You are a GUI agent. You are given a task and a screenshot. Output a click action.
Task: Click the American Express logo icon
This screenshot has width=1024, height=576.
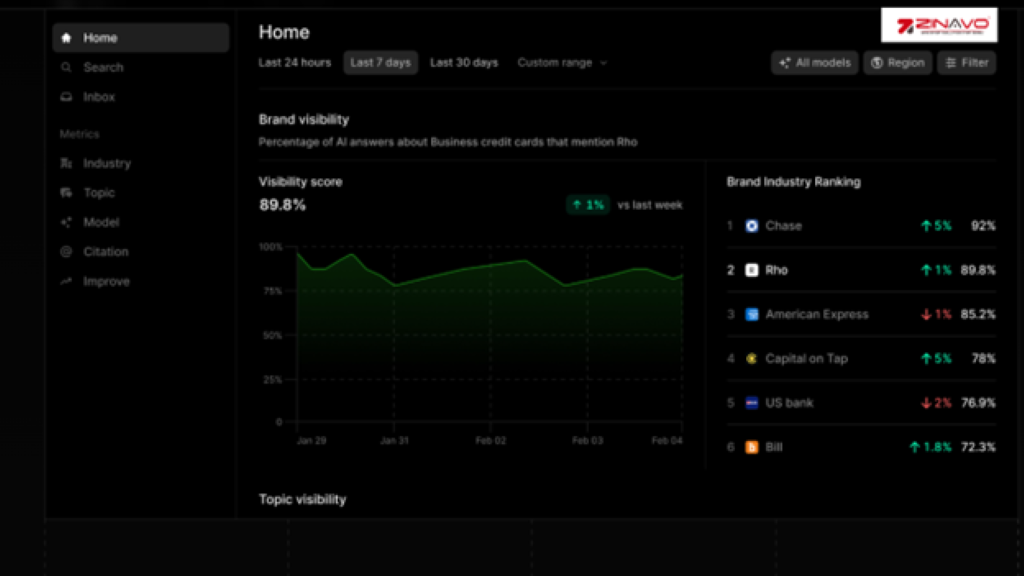point(752,314)
